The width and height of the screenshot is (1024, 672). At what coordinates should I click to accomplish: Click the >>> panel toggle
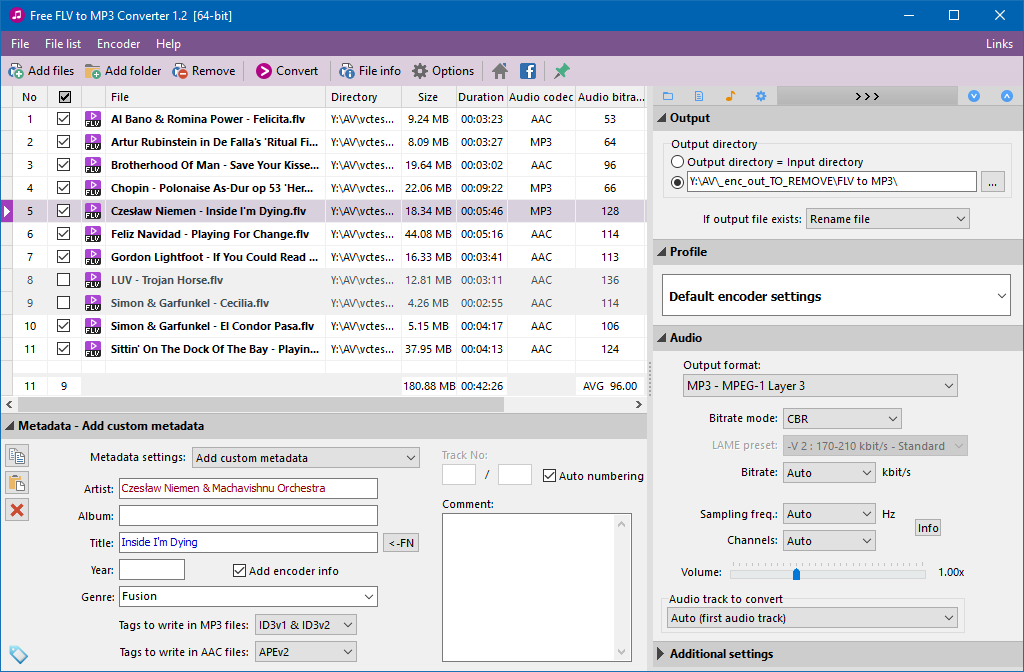click(867, 97)
